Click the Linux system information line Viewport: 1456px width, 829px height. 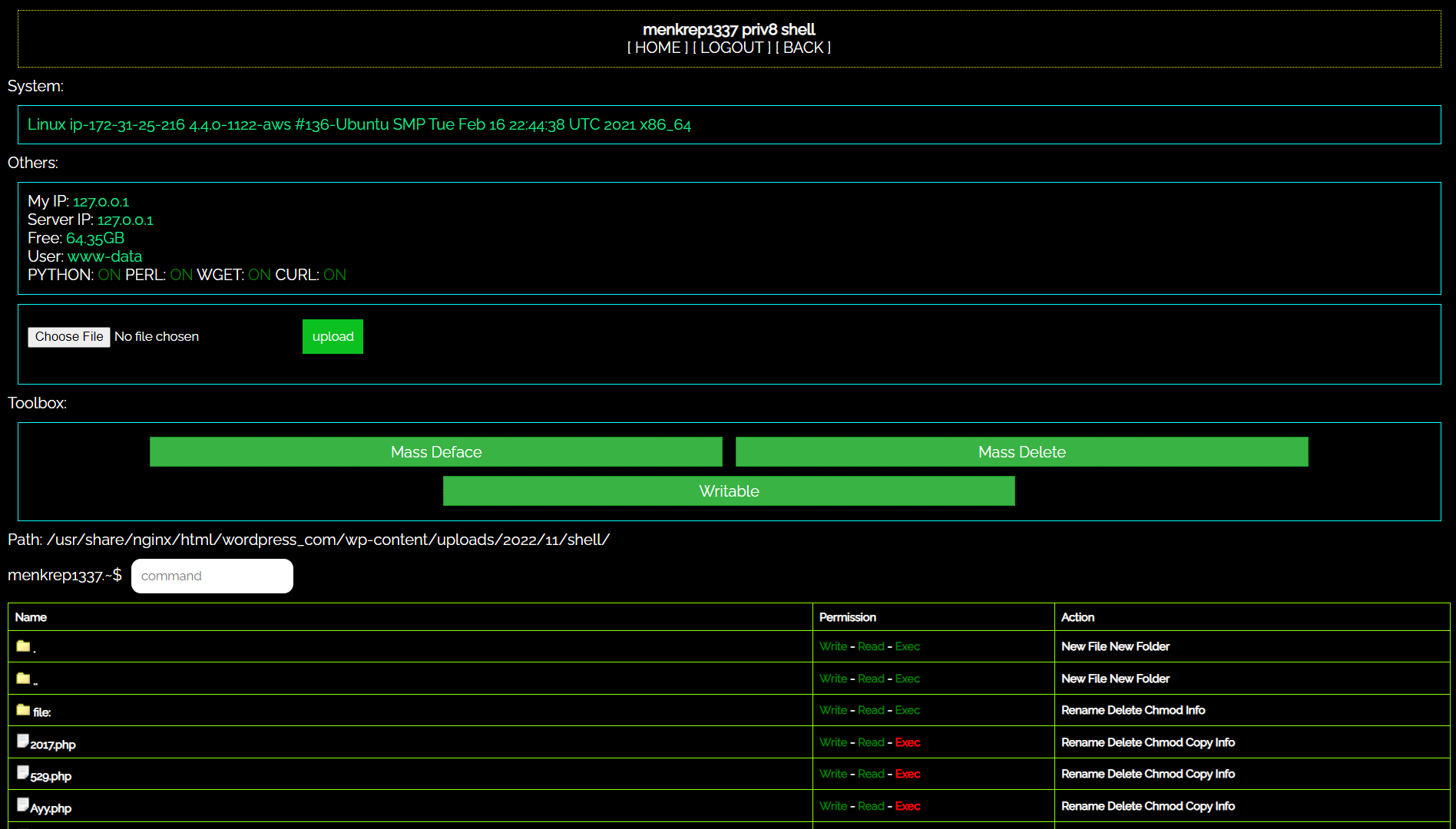(359, 124)
